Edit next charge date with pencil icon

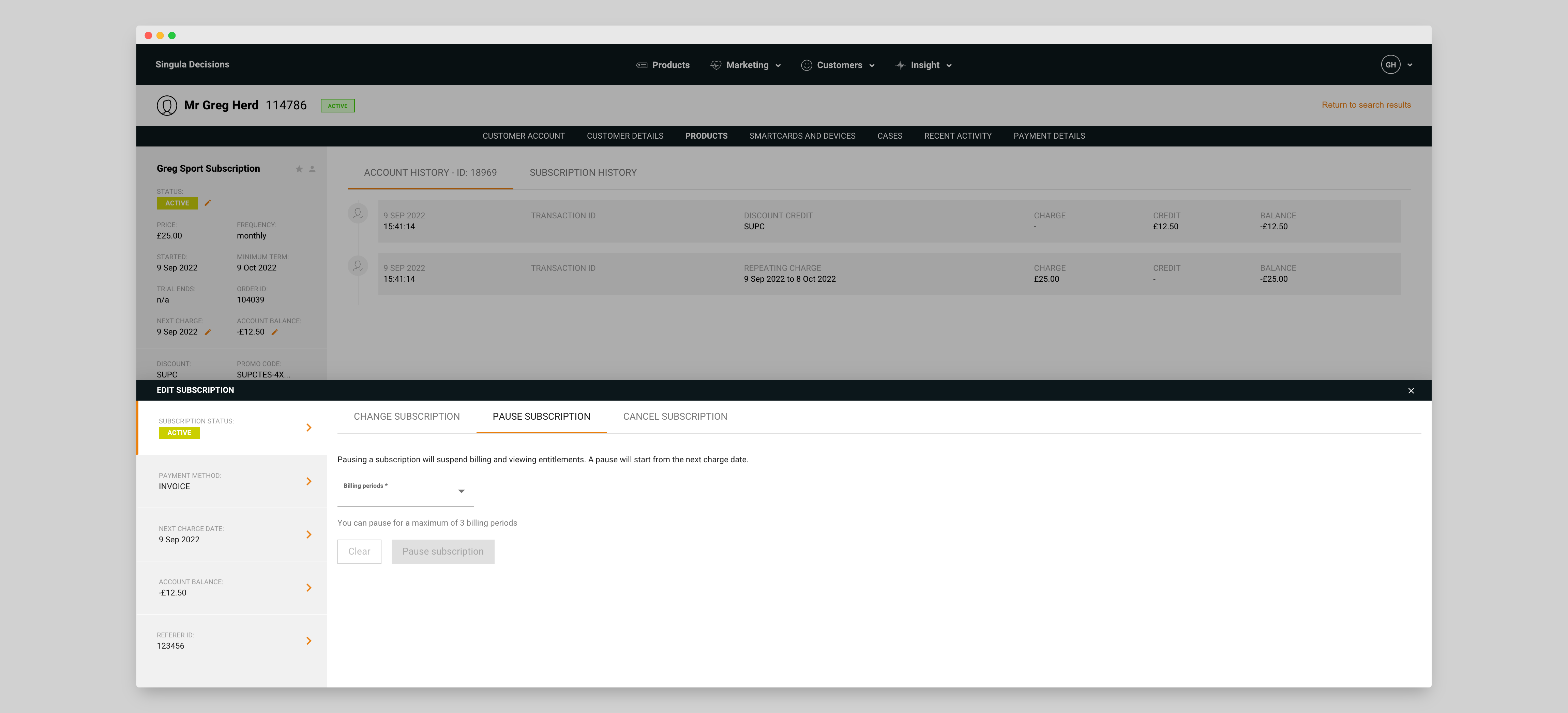[208, 332]
